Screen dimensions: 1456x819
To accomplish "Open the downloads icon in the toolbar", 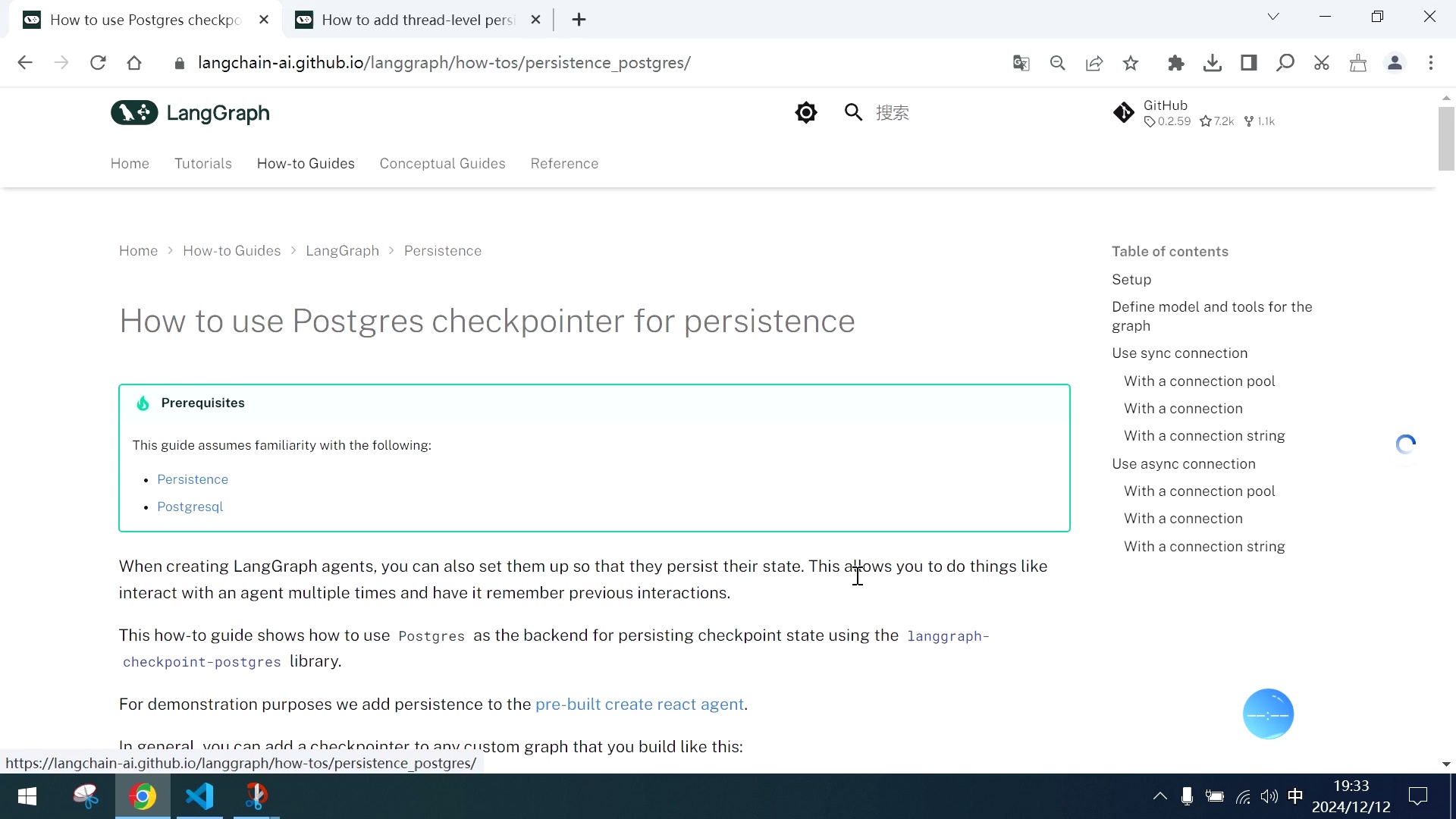I will click(x=1212, y=63).
